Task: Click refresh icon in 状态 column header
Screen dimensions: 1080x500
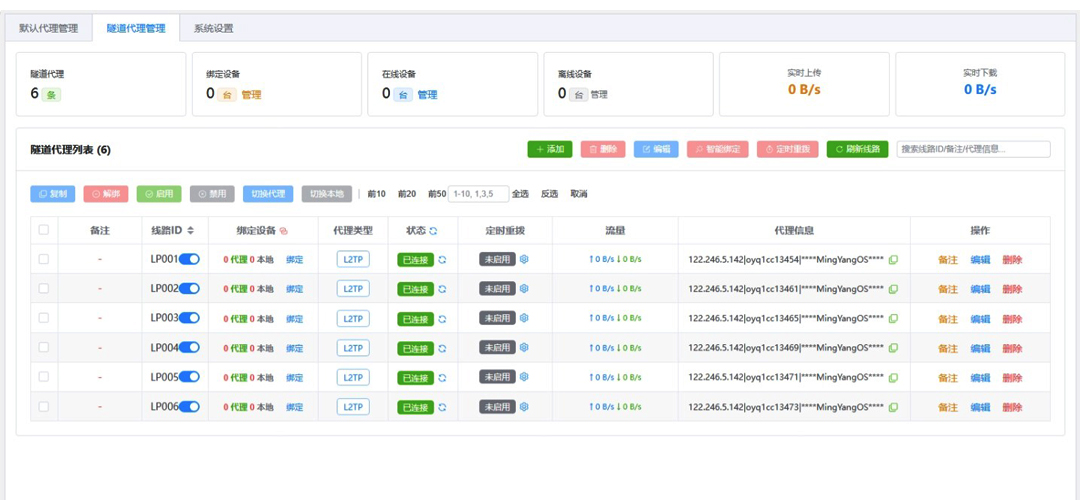Action: pos(433,231)
